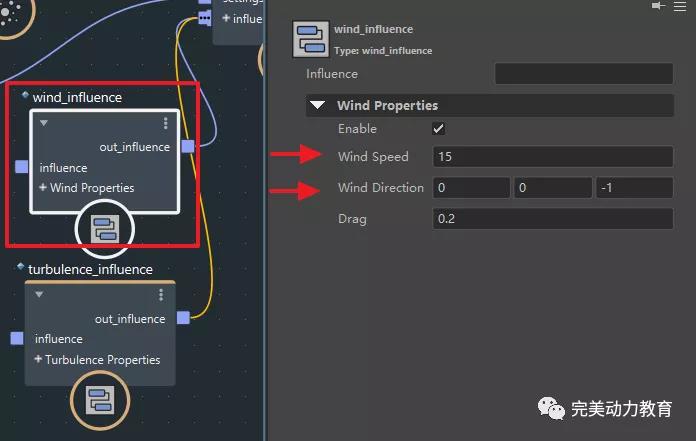Collapse the Wind Properties section

[318, 105]
